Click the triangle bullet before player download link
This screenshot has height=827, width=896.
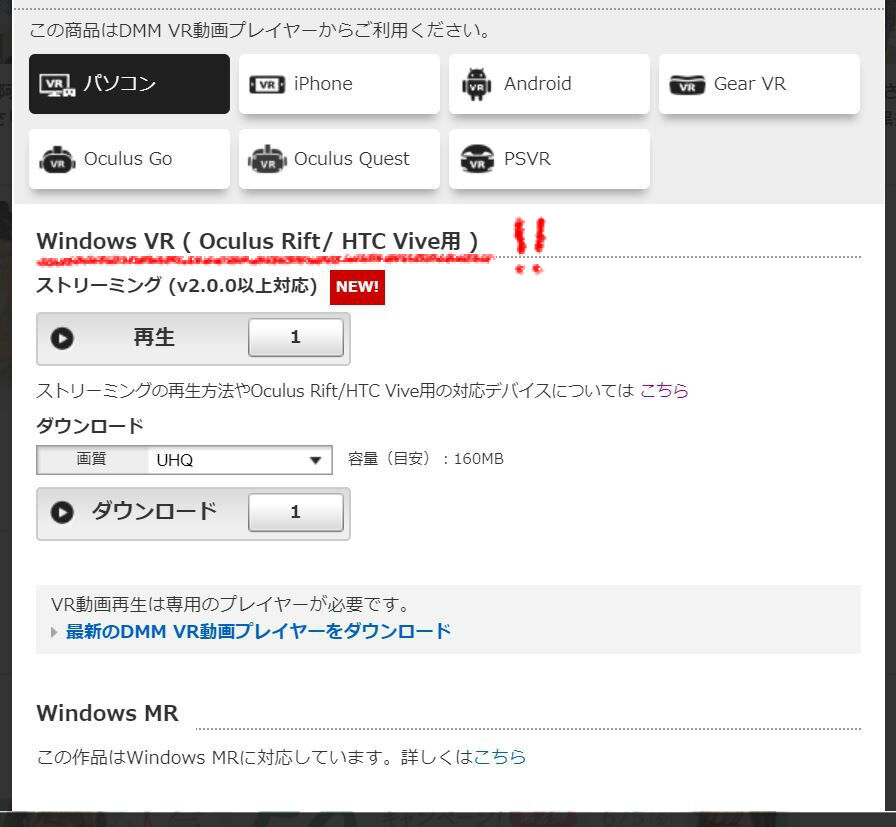pyautogui.click(x=54, y=632)
